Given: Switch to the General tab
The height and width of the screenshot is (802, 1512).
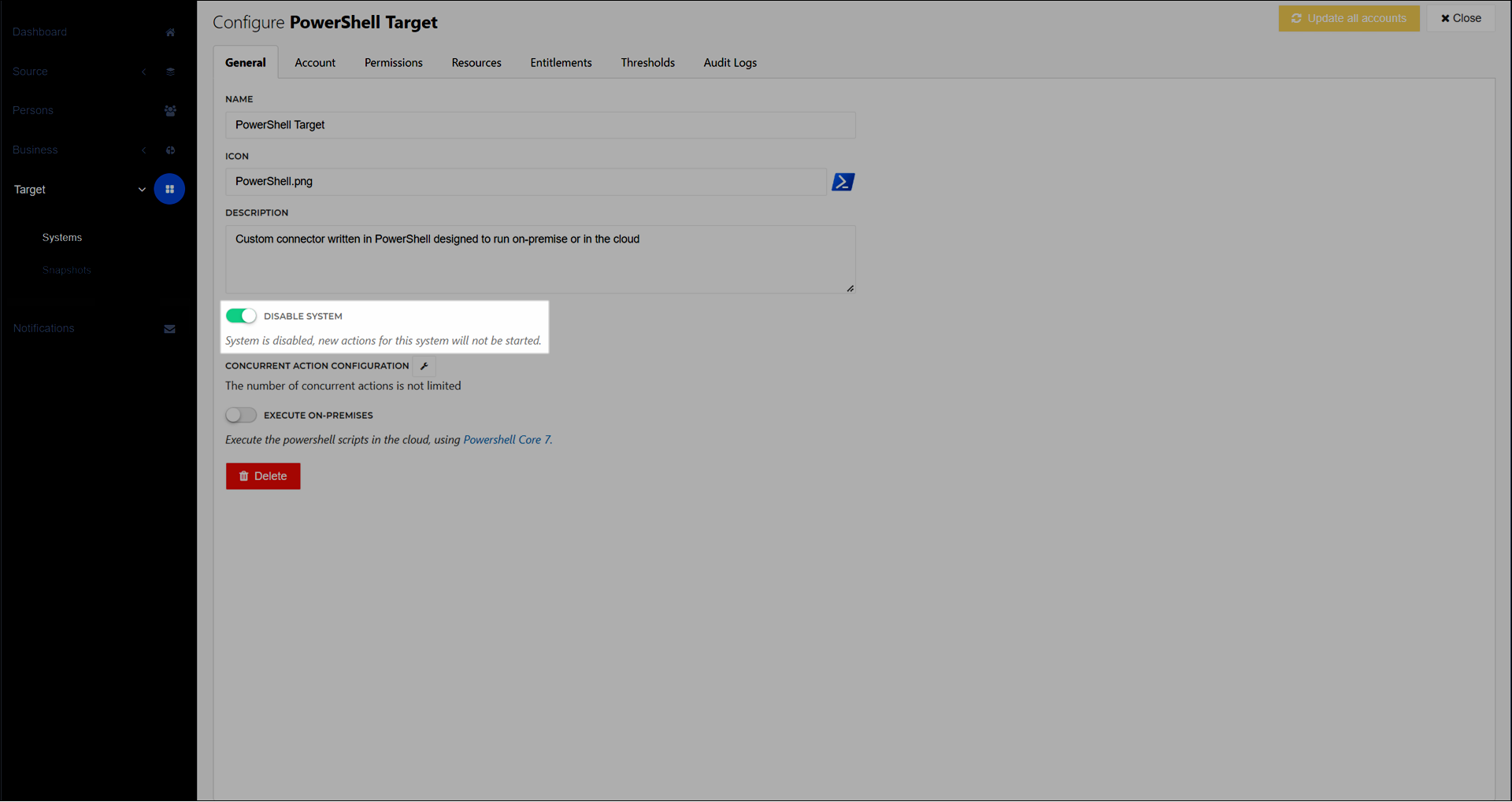Looking at the screenshot, I should point(246,62).
